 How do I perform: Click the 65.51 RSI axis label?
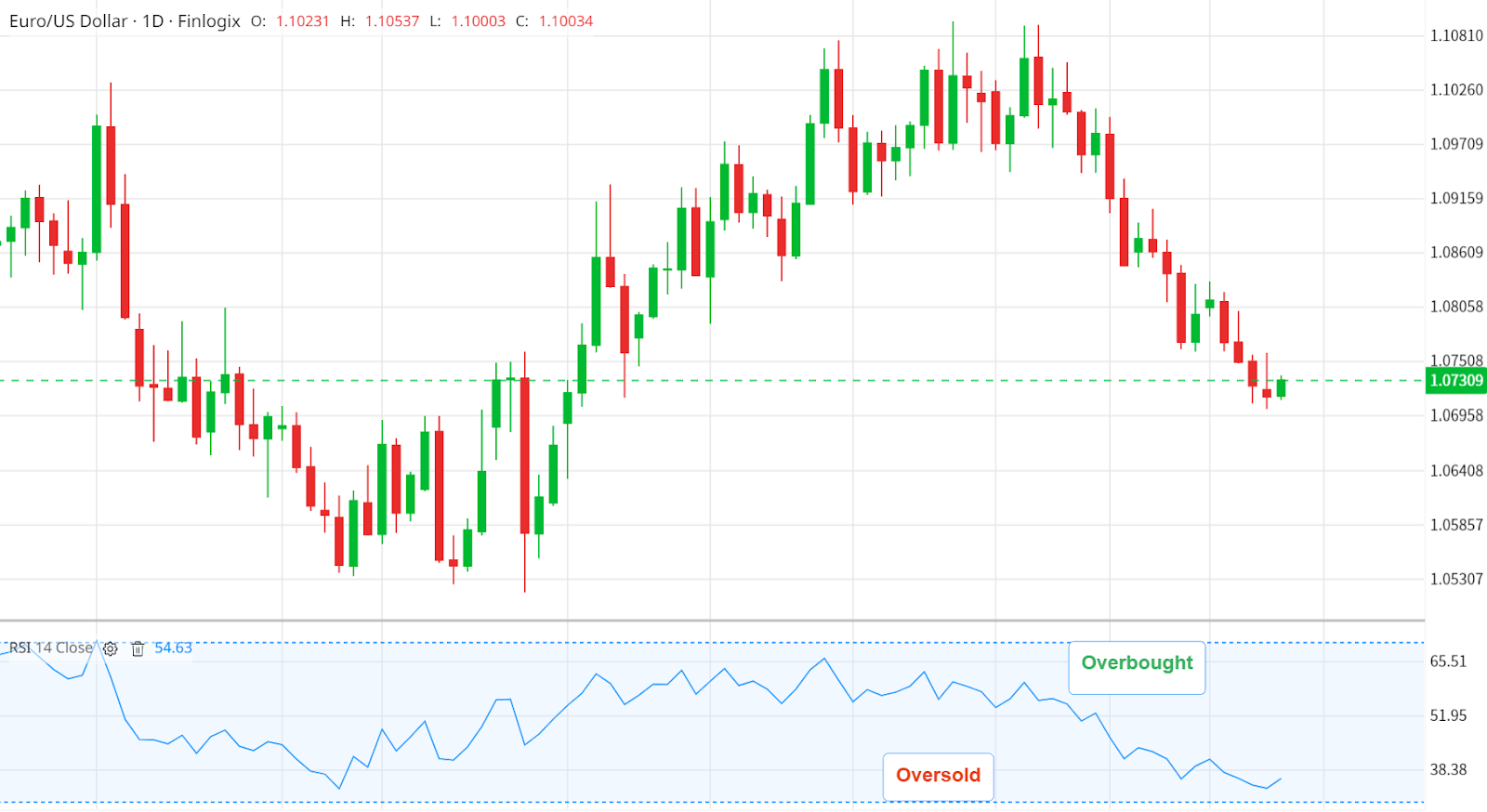[1448, 661]
